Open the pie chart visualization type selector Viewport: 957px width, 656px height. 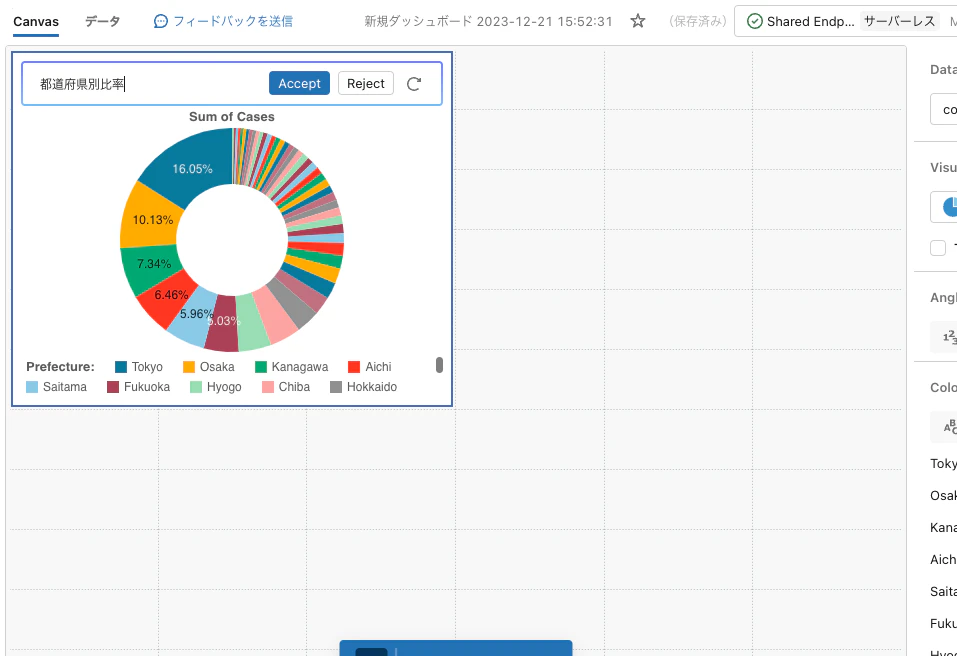944,207
